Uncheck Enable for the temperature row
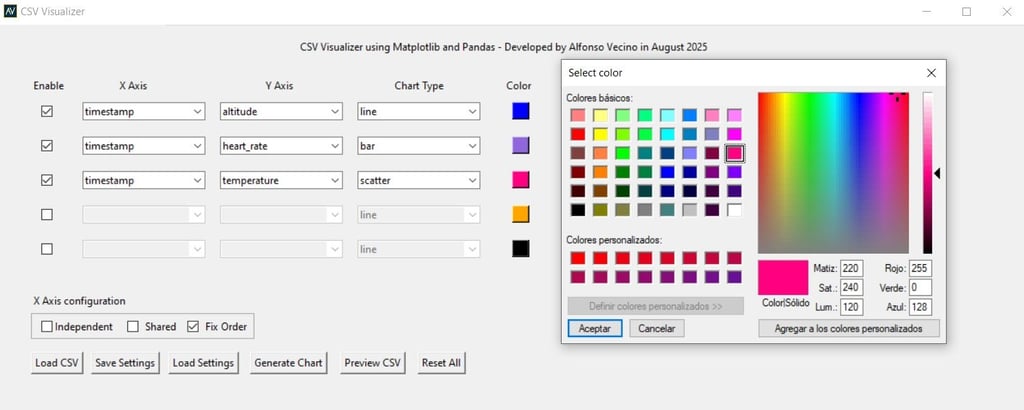The height and width of the screenshot is (410, 1024). (x=47, y=180)
